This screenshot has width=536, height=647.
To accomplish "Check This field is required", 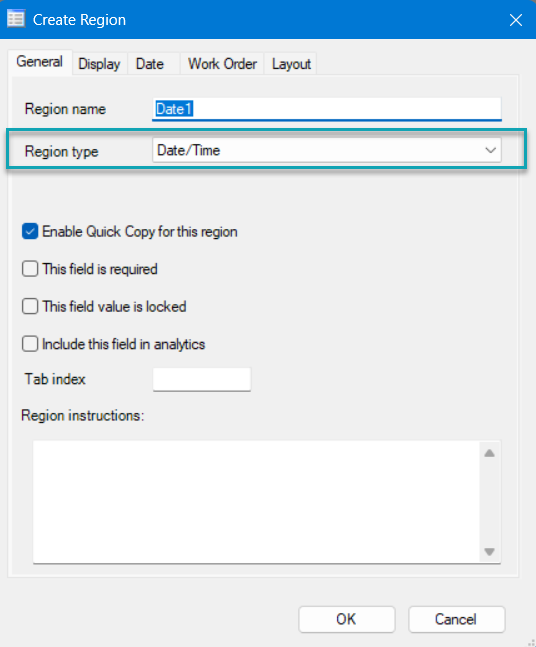I will point(30,269).
